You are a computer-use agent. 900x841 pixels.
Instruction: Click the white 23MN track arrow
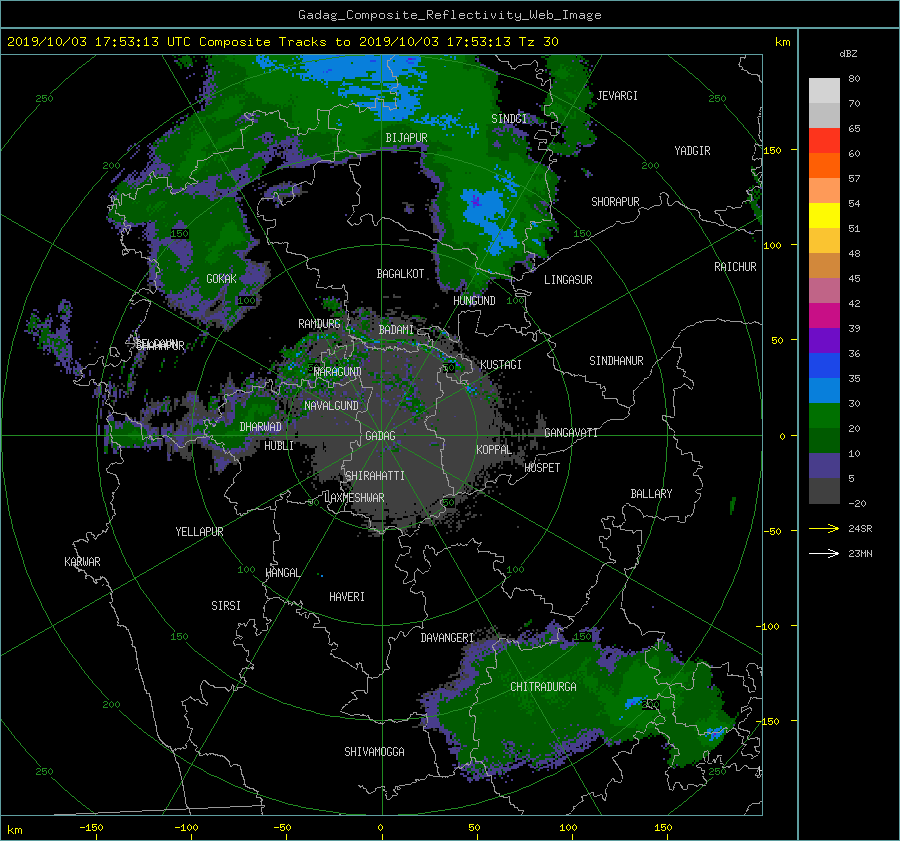(824, 554)
